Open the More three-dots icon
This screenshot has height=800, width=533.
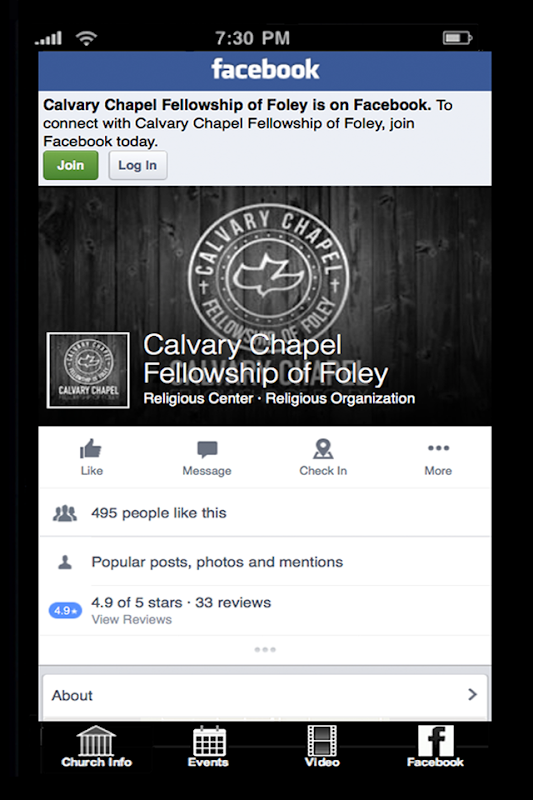point(438,448)
